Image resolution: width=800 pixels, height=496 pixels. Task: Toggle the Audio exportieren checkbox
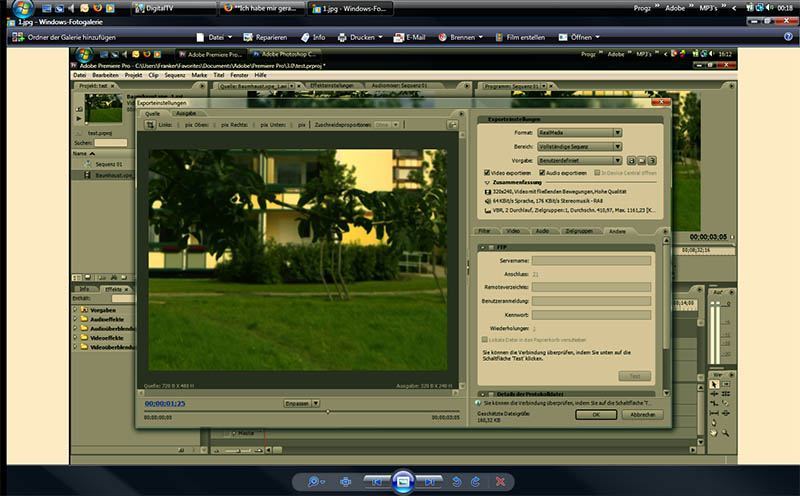click(542, 173)
